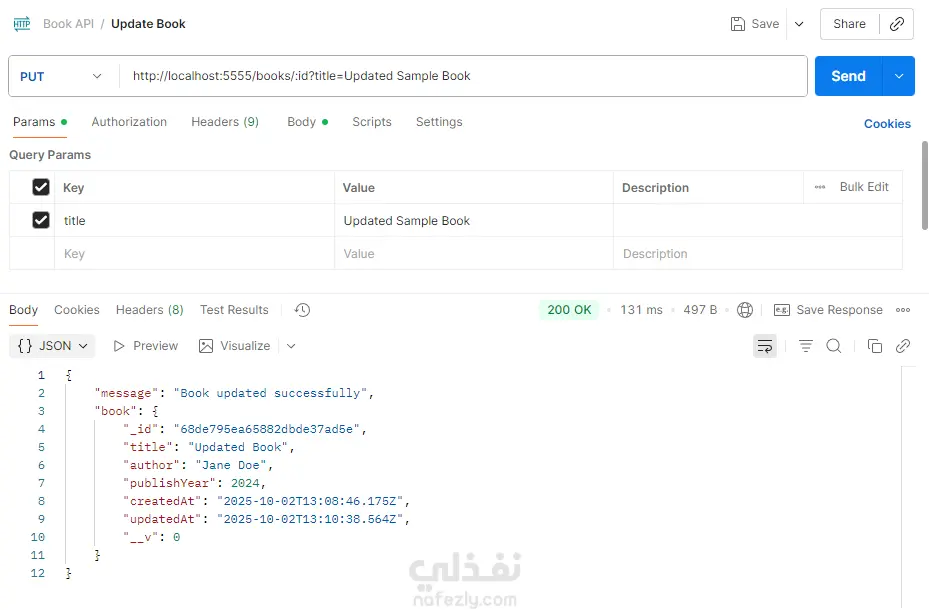Click the title key cell
The height and width of the screenshot is (610, 929).
[x=194, y=220]
